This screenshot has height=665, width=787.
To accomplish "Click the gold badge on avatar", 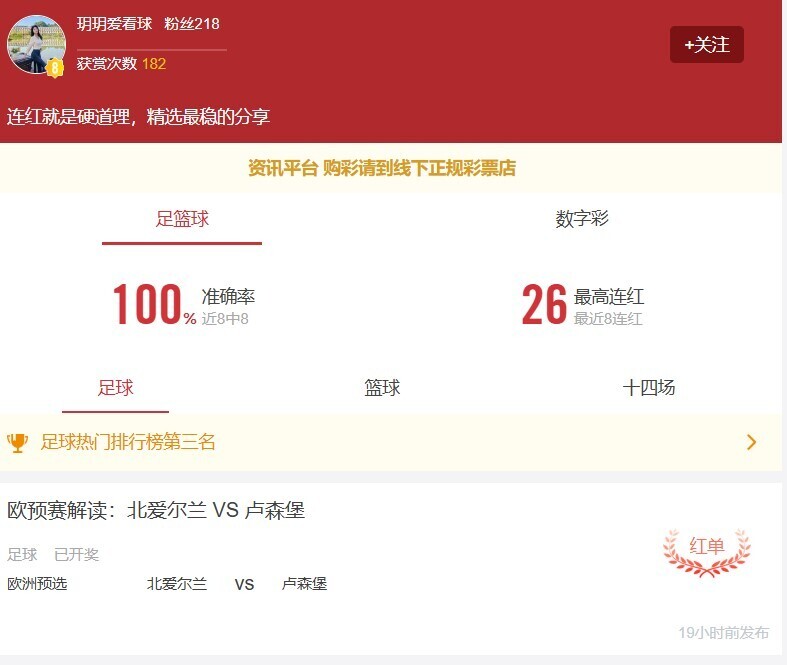I will 55,67.
